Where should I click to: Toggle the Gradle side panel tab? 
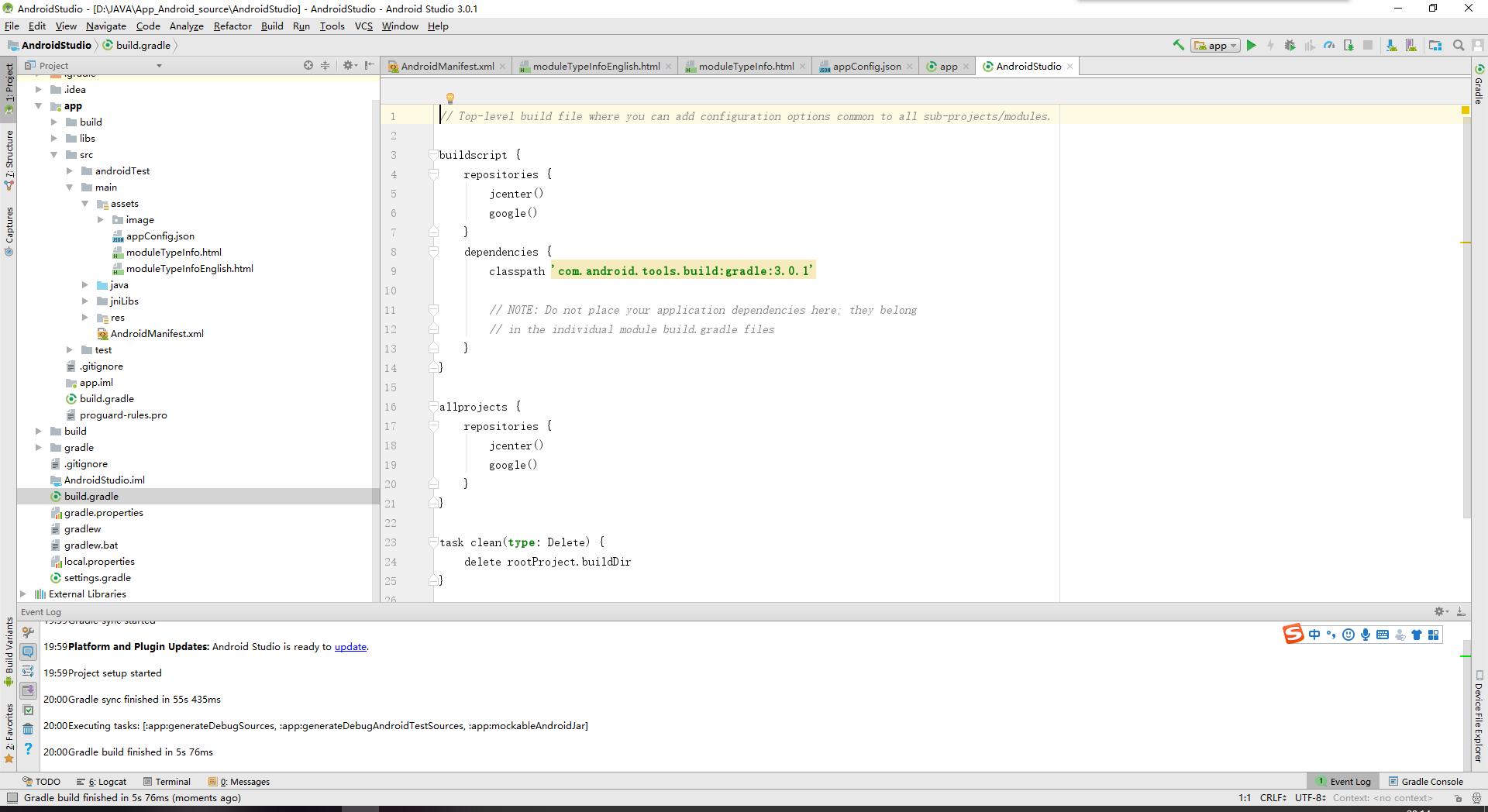[x=1479, y=85]
